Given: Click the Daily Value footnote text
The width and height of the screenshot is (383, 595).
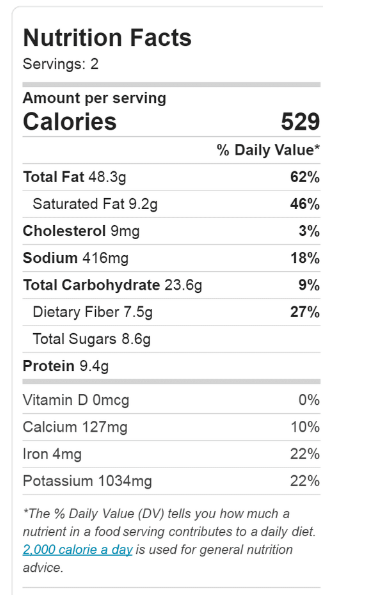Looking at the screenshot, I should [169, 540].
